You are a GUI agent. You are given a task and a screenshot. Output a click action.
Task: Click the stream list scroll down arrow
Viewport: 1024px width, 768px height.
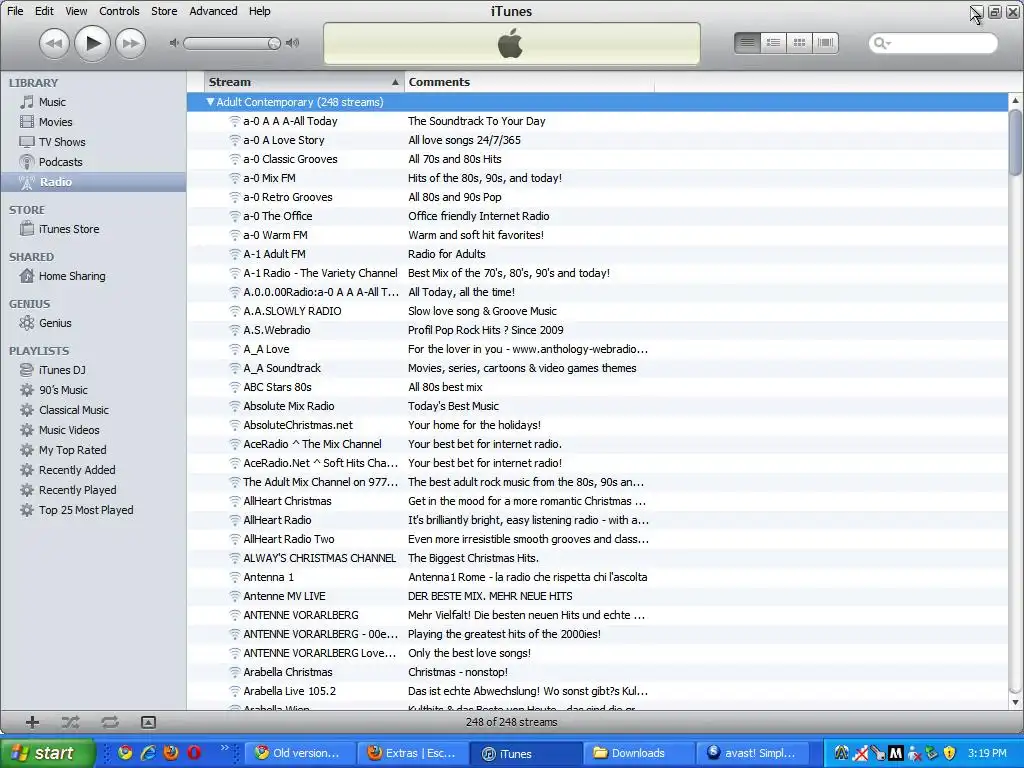click(1015, 703)
